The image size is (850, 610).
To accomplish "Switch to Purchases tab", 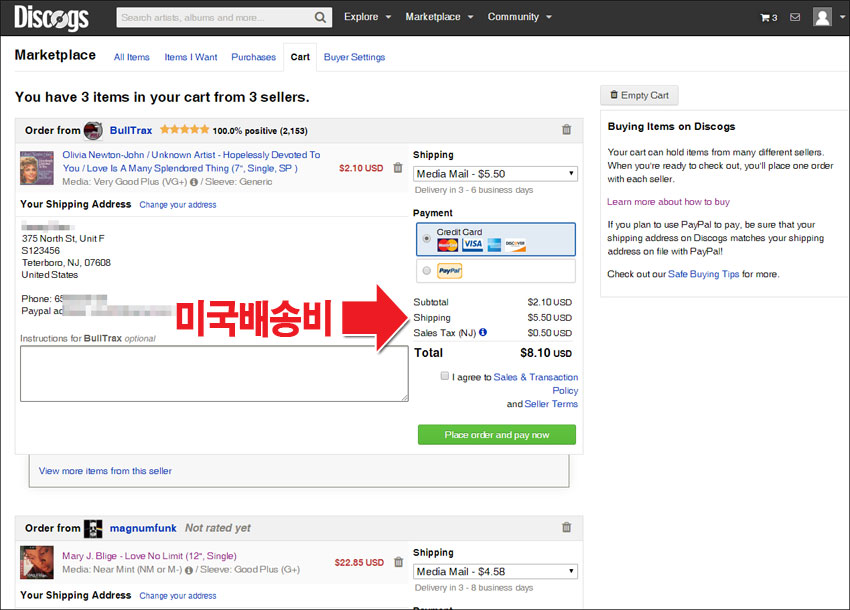I will click(254, 57).
